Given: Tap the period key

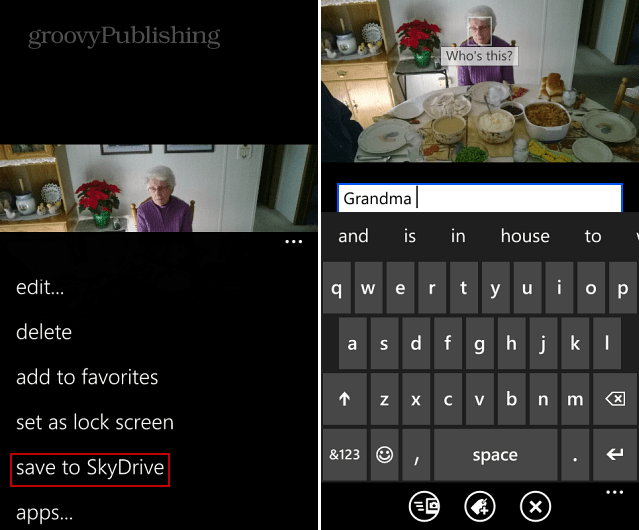Looking at the screenshot, I should pos(575,455).
